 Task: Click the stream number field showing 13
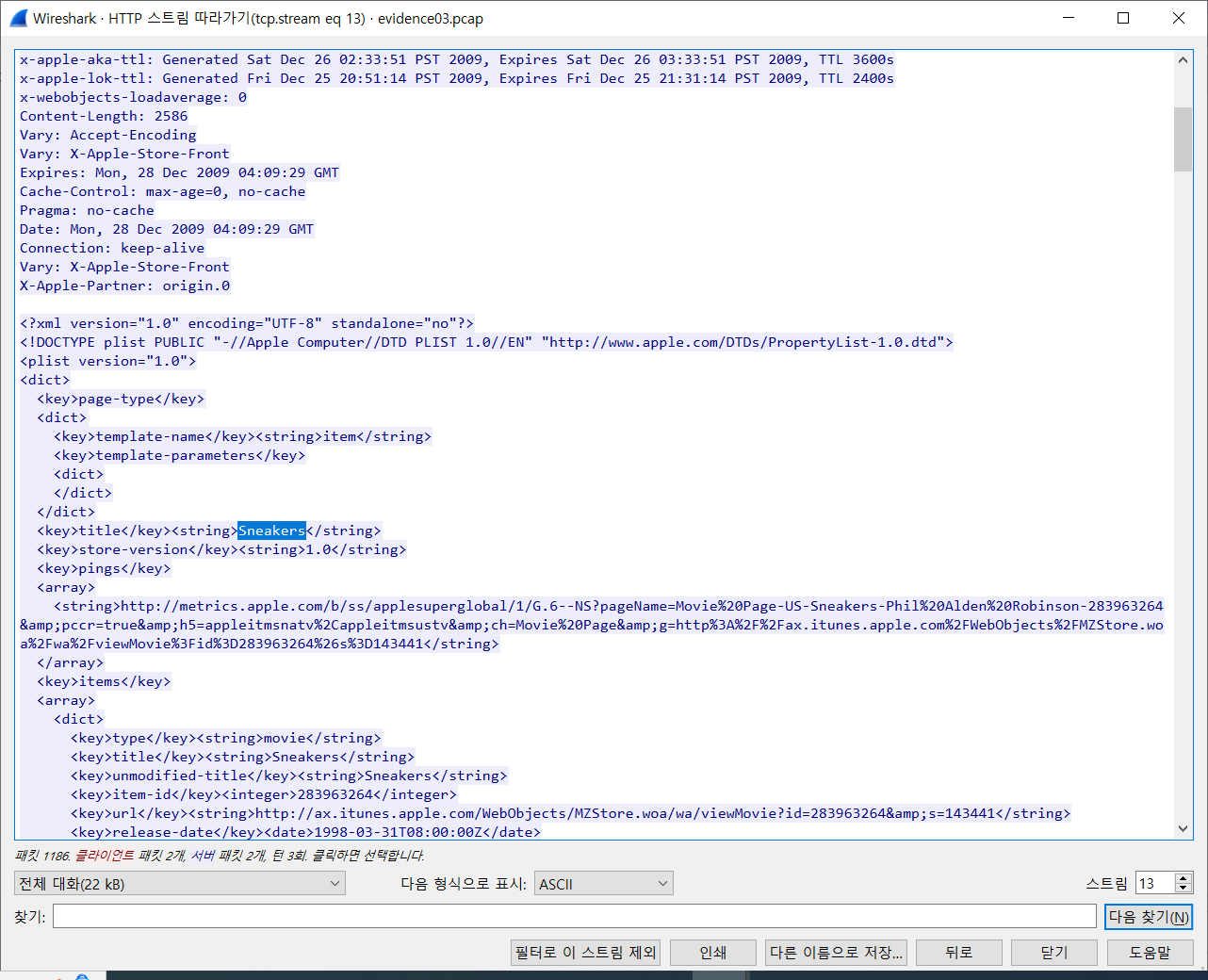(1155, 883)
